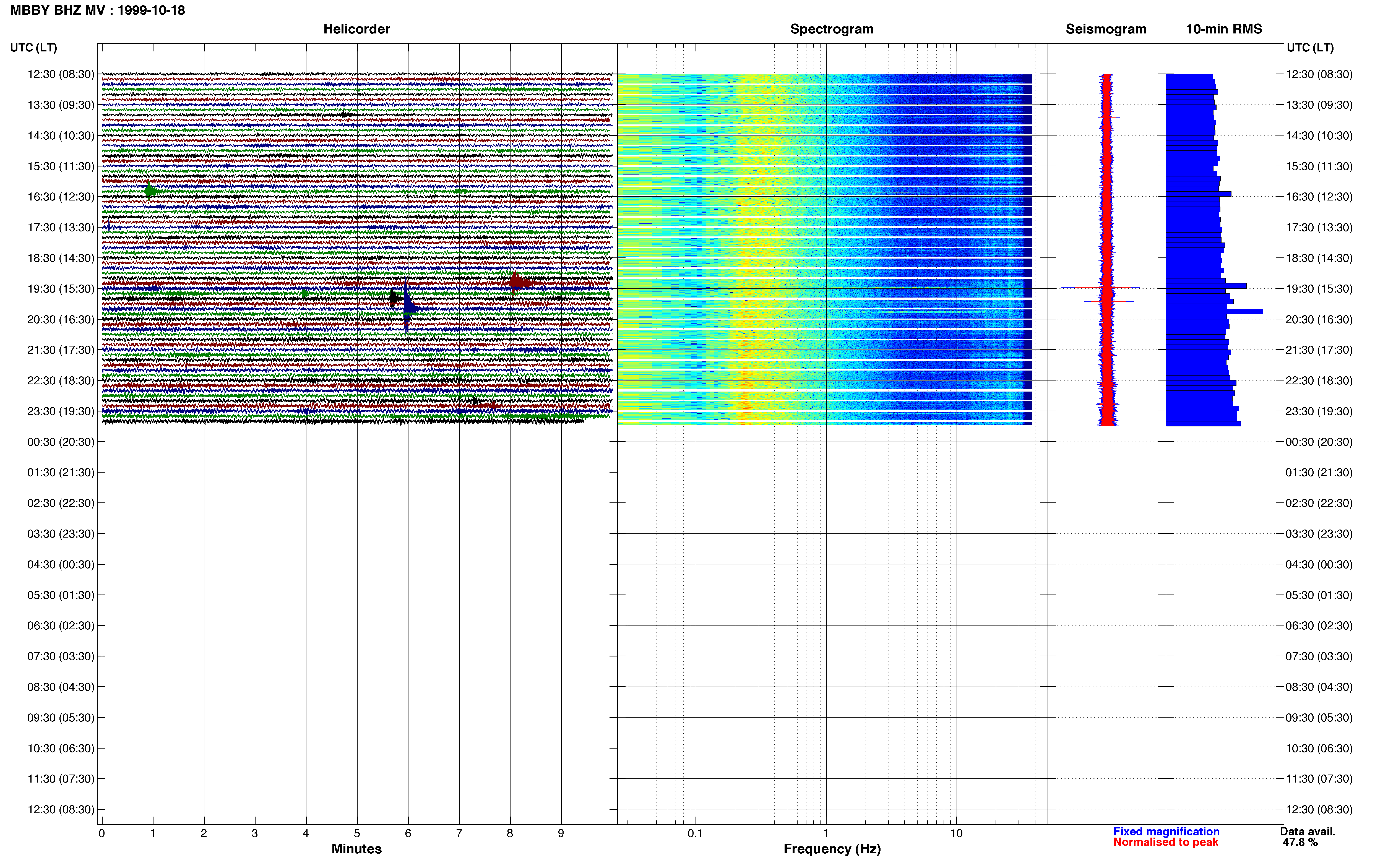This screenshot has height=868, width=1388.
Task: Click the black event burst before minute 6
Action: [394, 298]
